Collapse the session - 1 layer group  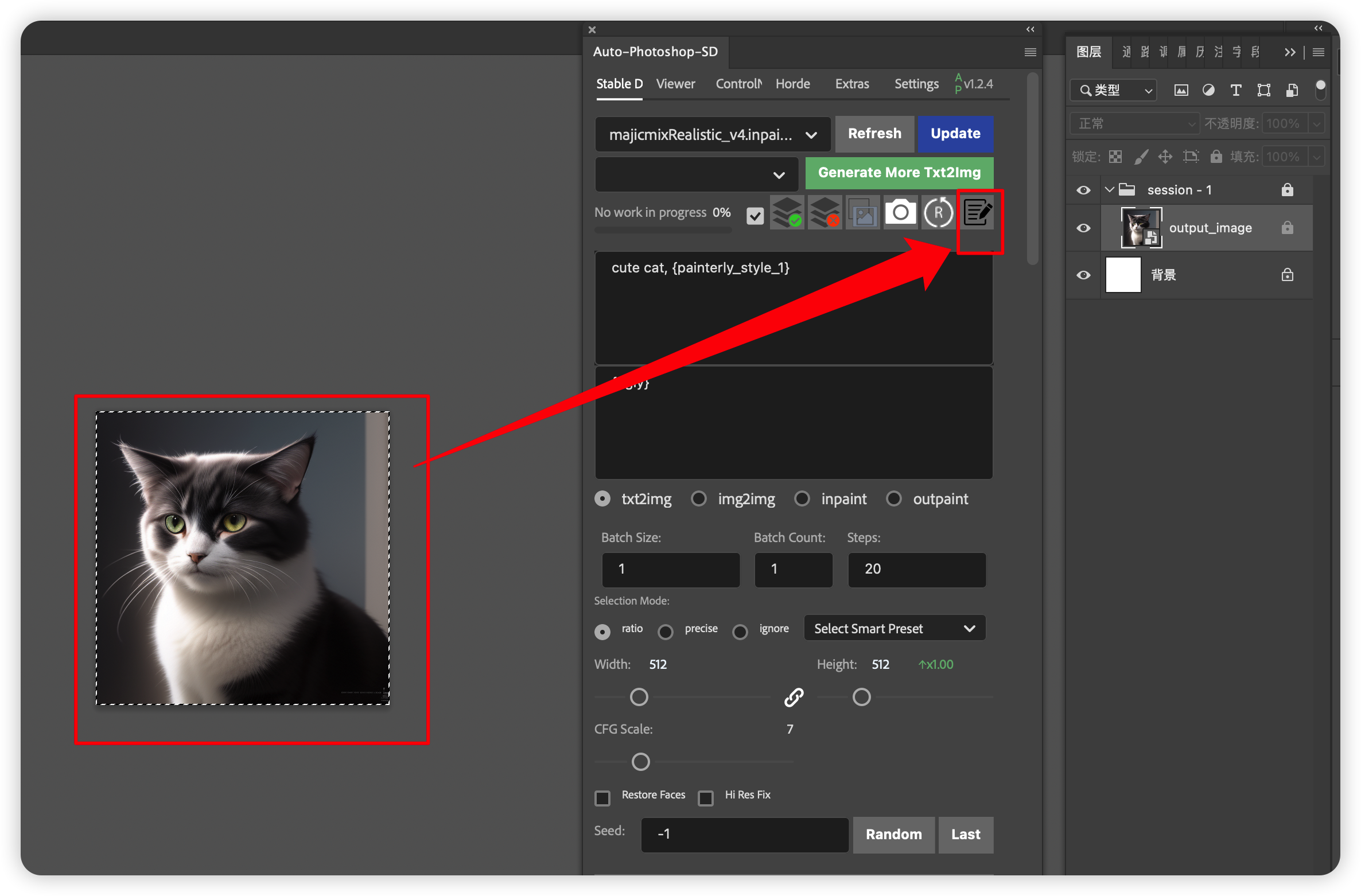1110,189
